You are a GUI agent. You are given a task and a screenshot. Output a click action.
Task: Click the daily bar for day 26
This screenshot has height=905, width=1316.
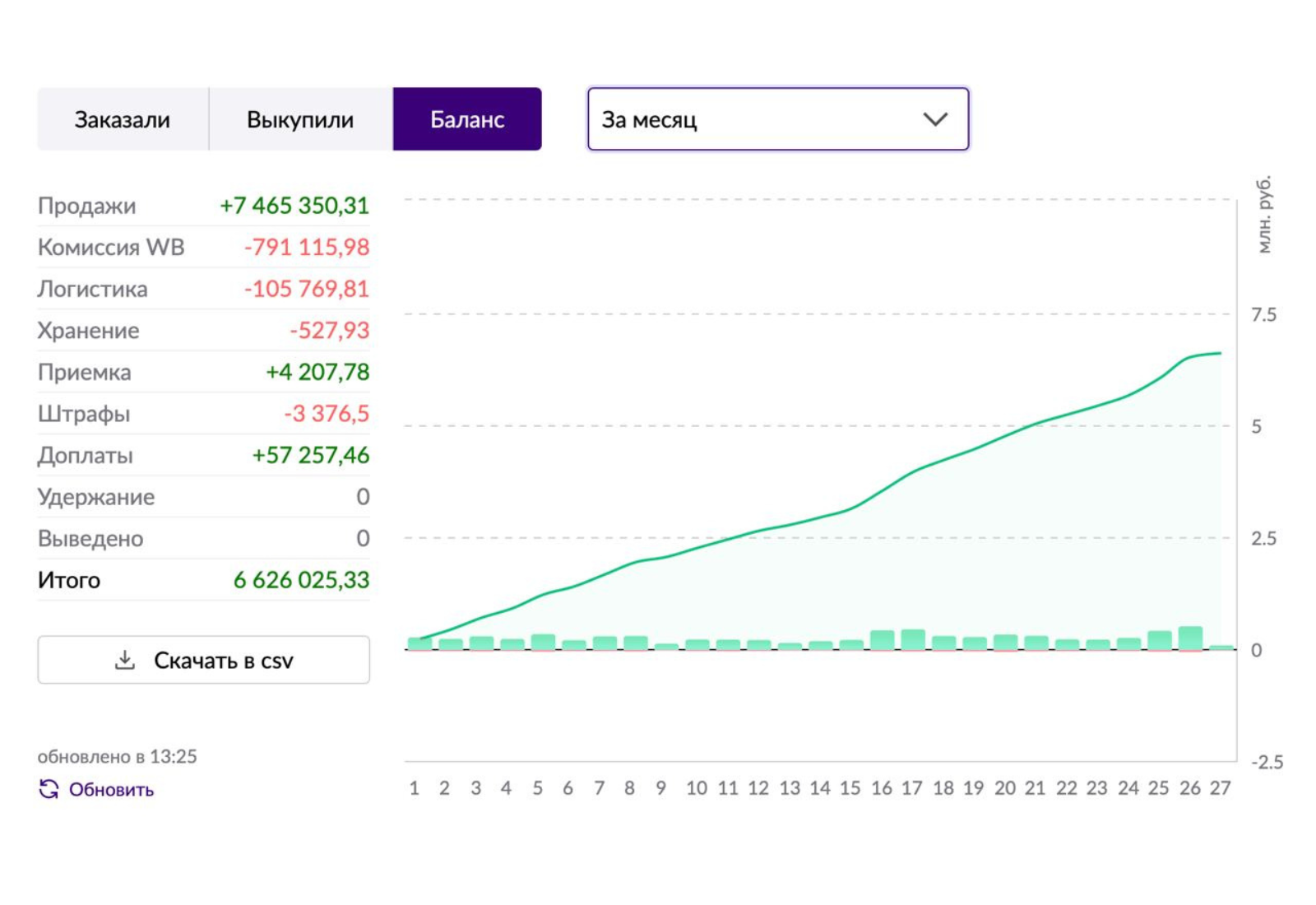(1190, 638)
